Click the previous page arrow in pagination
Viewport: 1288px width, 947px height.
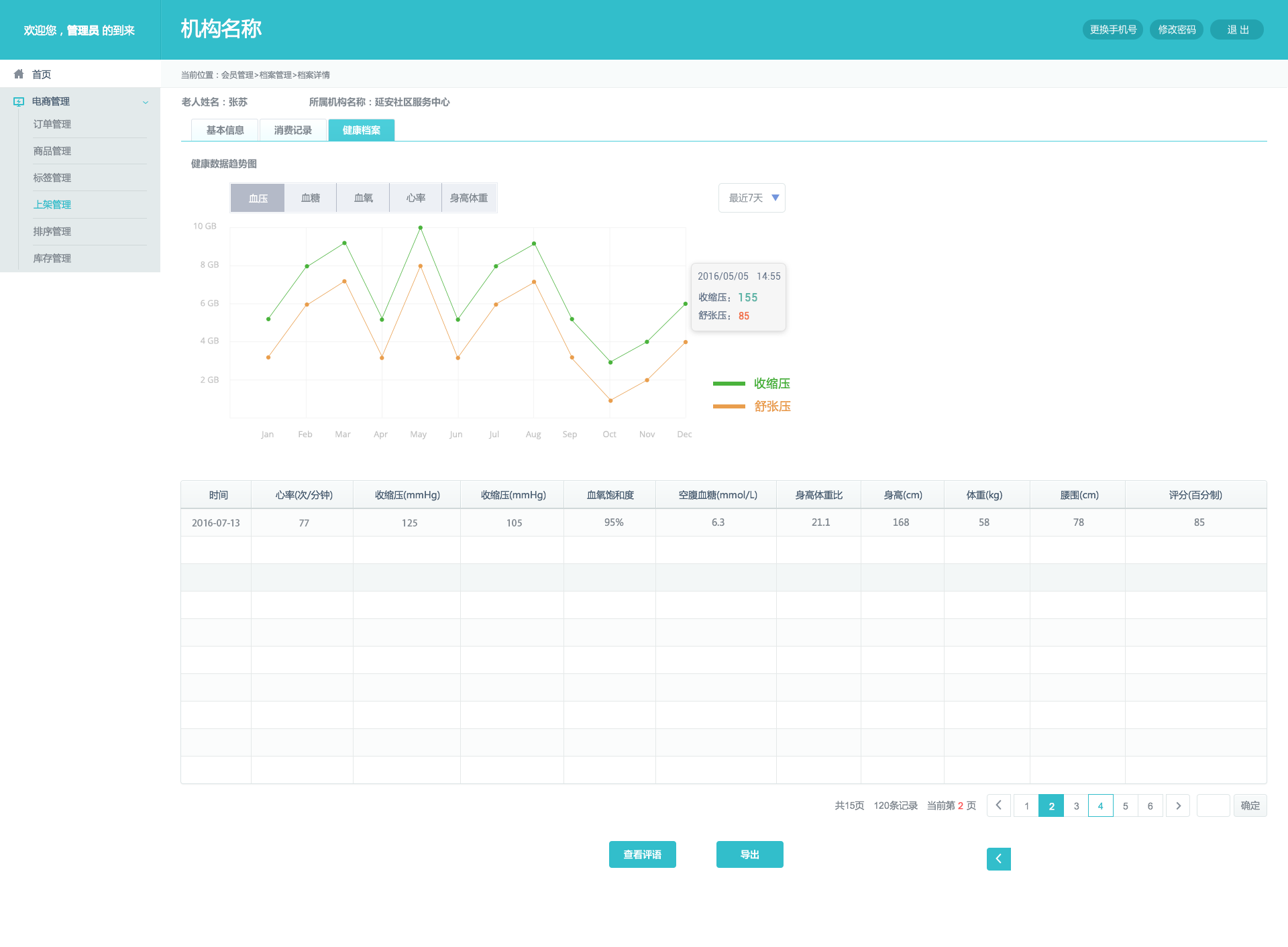point(998,805)
